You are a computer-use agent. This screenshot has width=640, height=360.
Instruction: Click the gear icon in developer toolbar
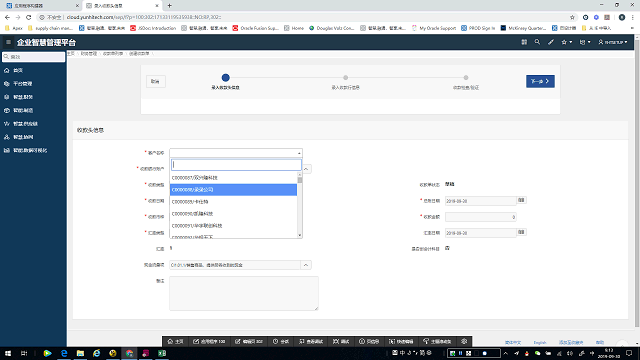tap(464, 341)
